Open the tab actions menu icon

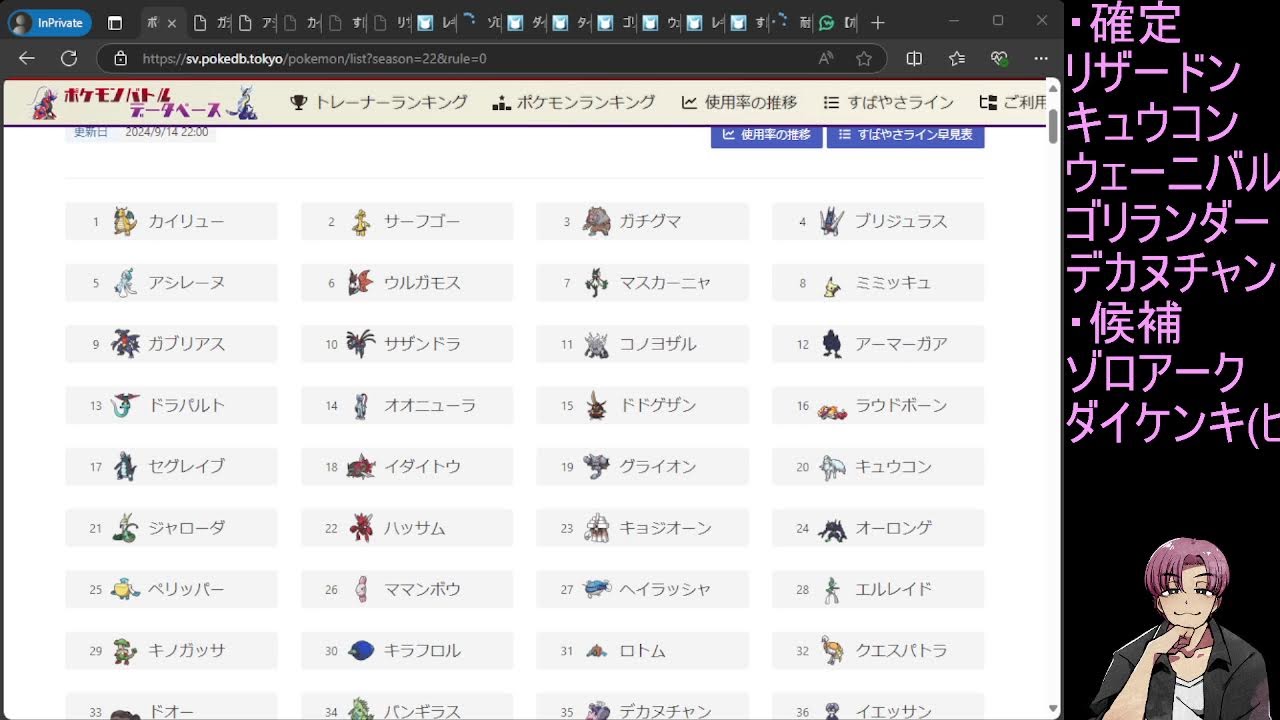[115, 22]
